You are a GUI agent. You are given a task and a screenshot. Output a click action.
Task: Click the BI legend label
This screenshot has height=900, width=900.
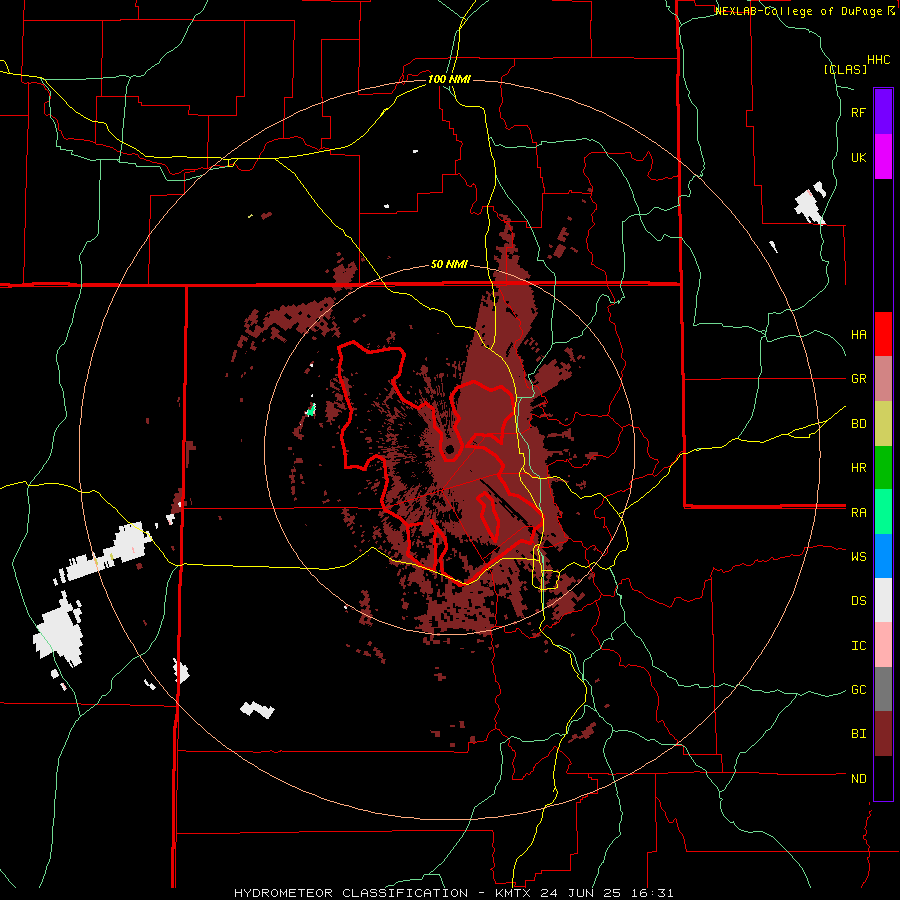click(858, 734)
